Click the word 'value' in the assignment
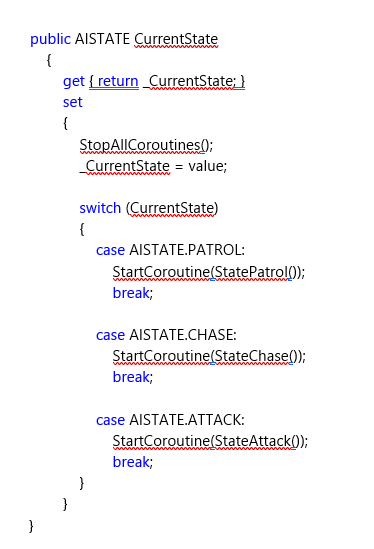Image resolution: width=374 pixels, height=549 pixels. tap(206, 166)
